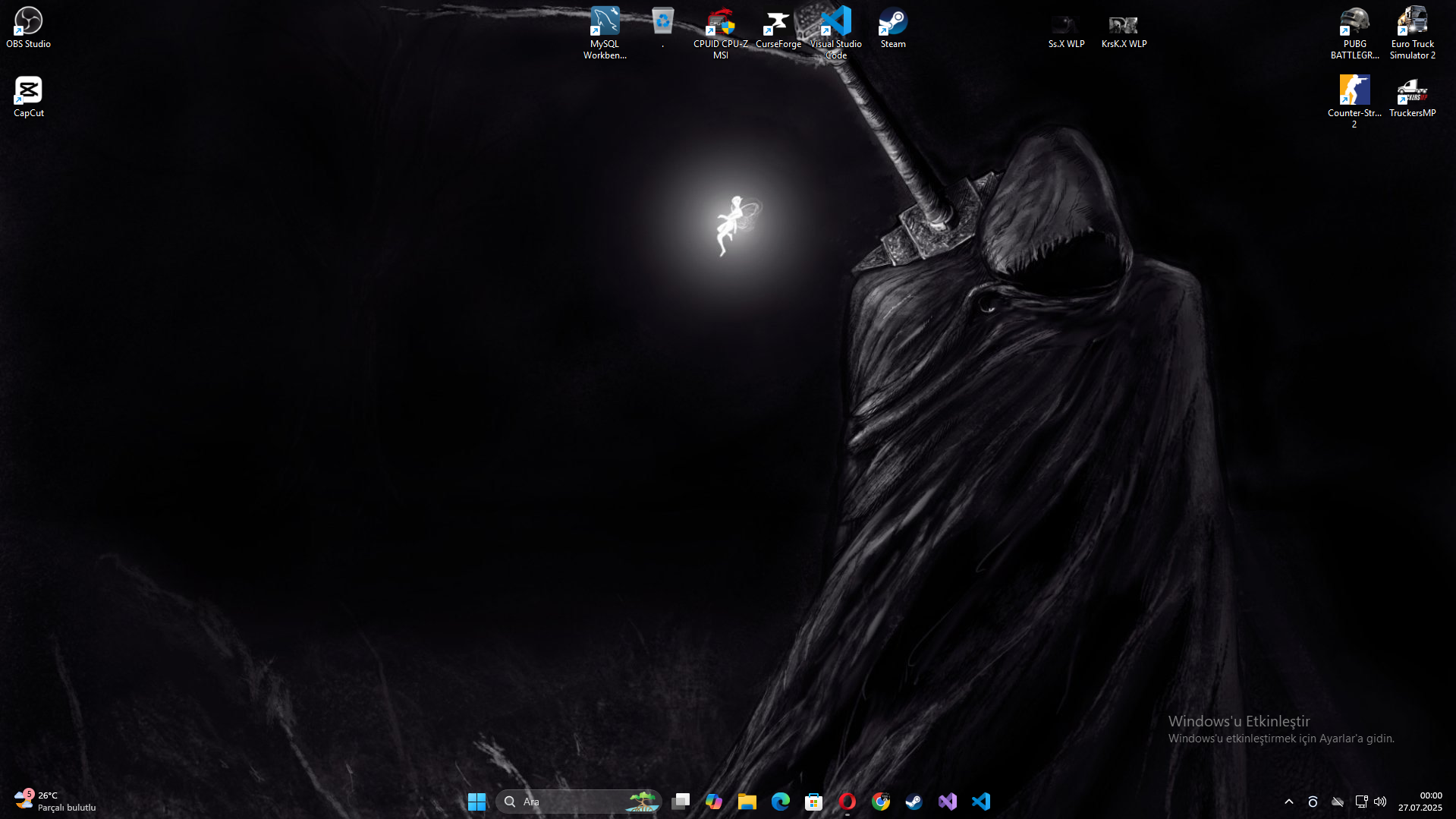1456x819 pixels.
Task: Launch Copilot from the taskbar
Action: 714,802
